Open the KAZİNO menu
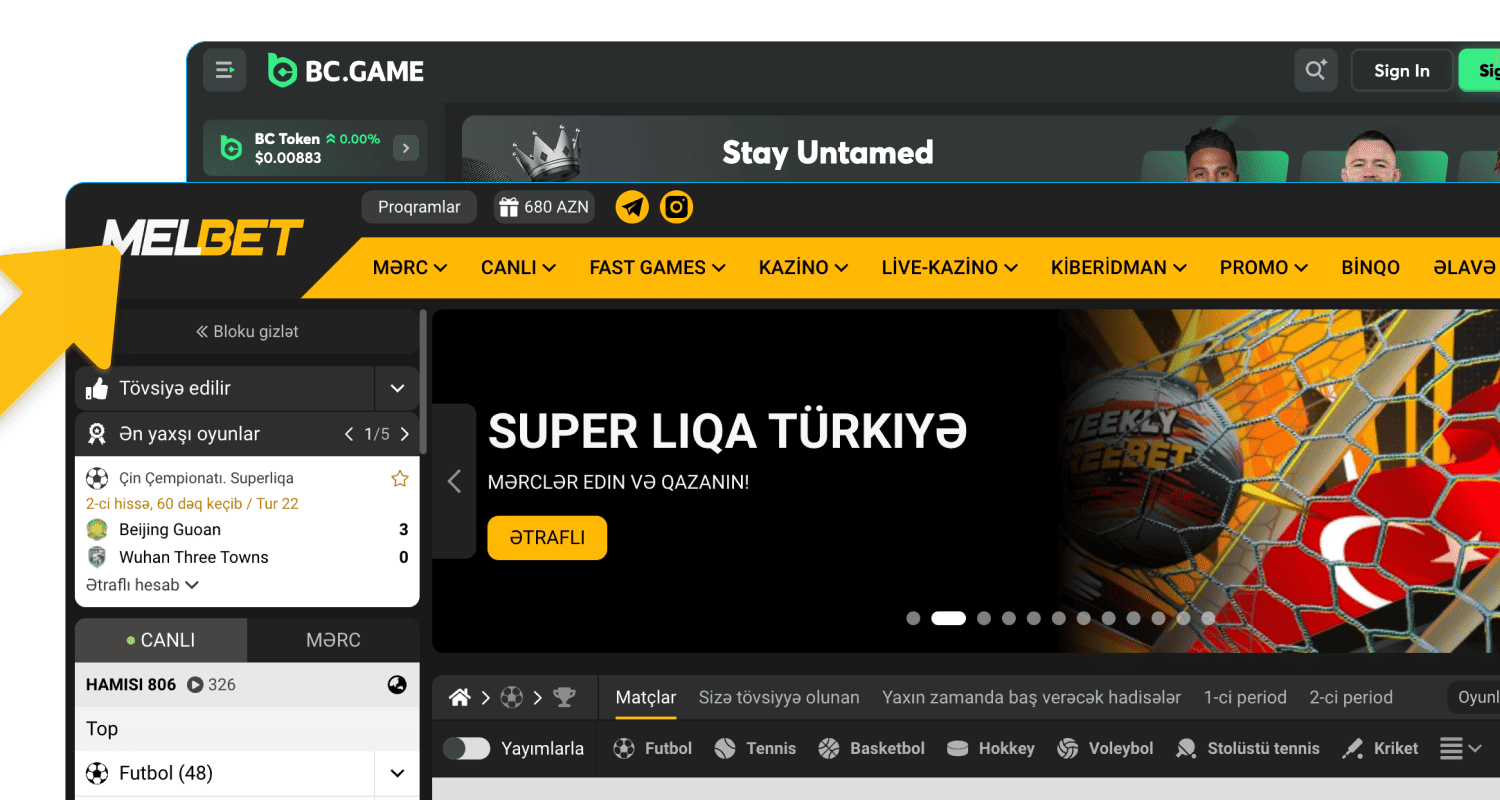1500x800 pixels. [803, 268]
